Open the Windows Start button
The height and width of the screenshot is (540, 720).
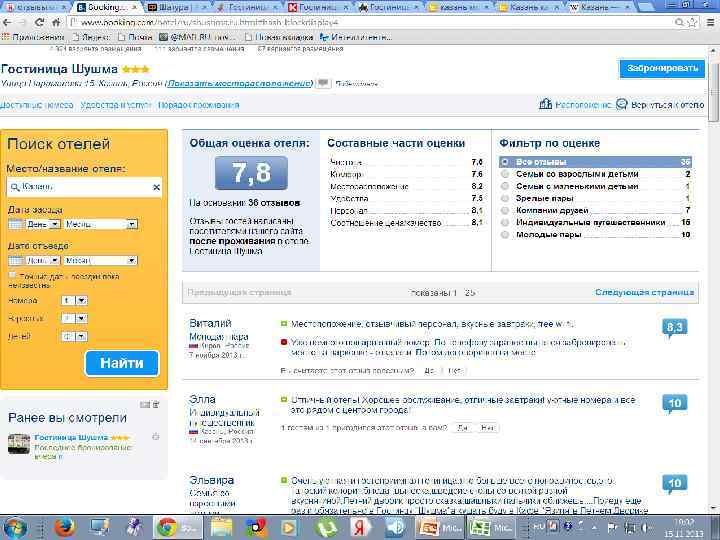click(15, 528)
